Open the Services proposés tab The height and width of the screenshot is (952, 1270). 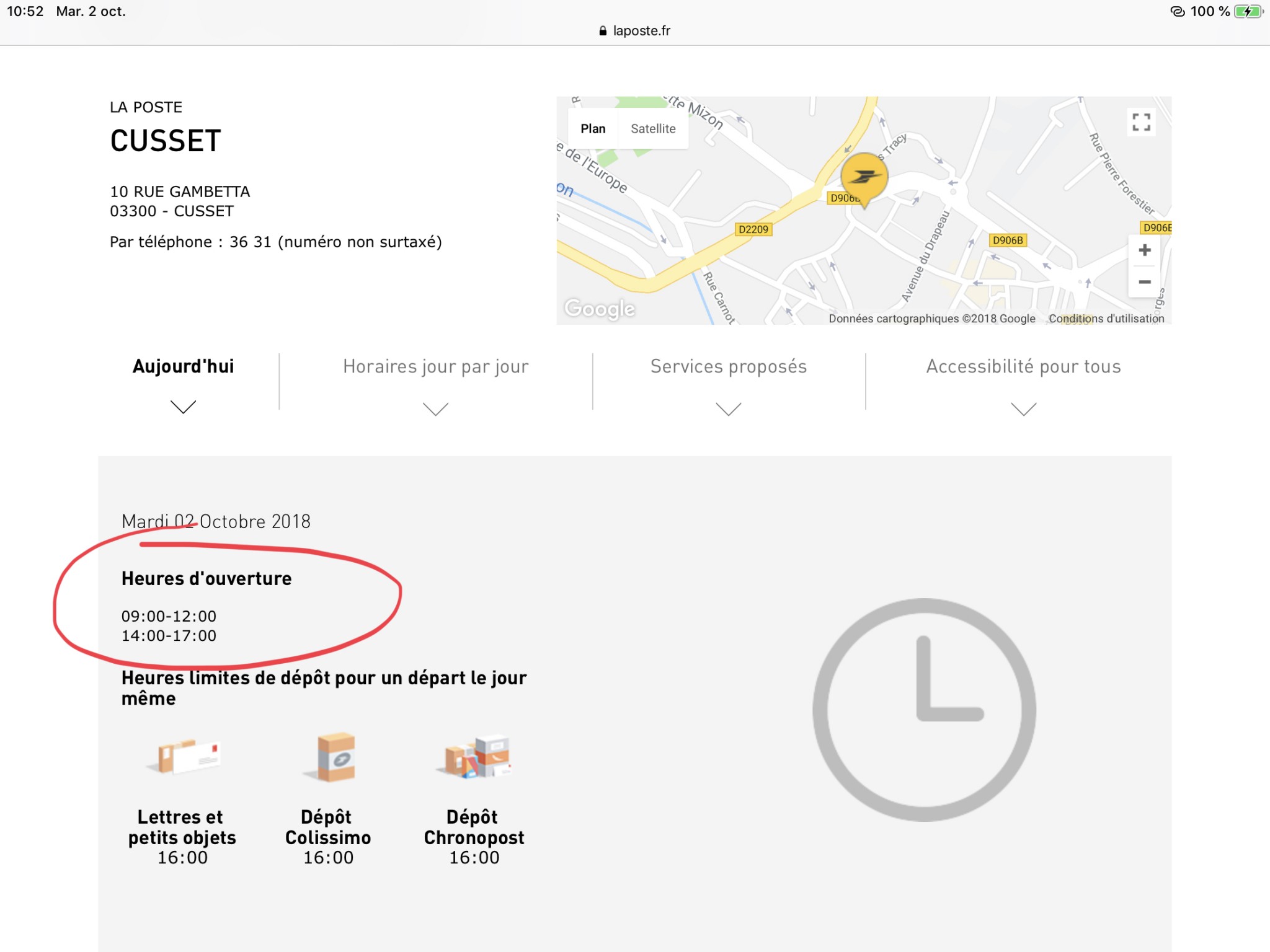[x=729, y=367]
